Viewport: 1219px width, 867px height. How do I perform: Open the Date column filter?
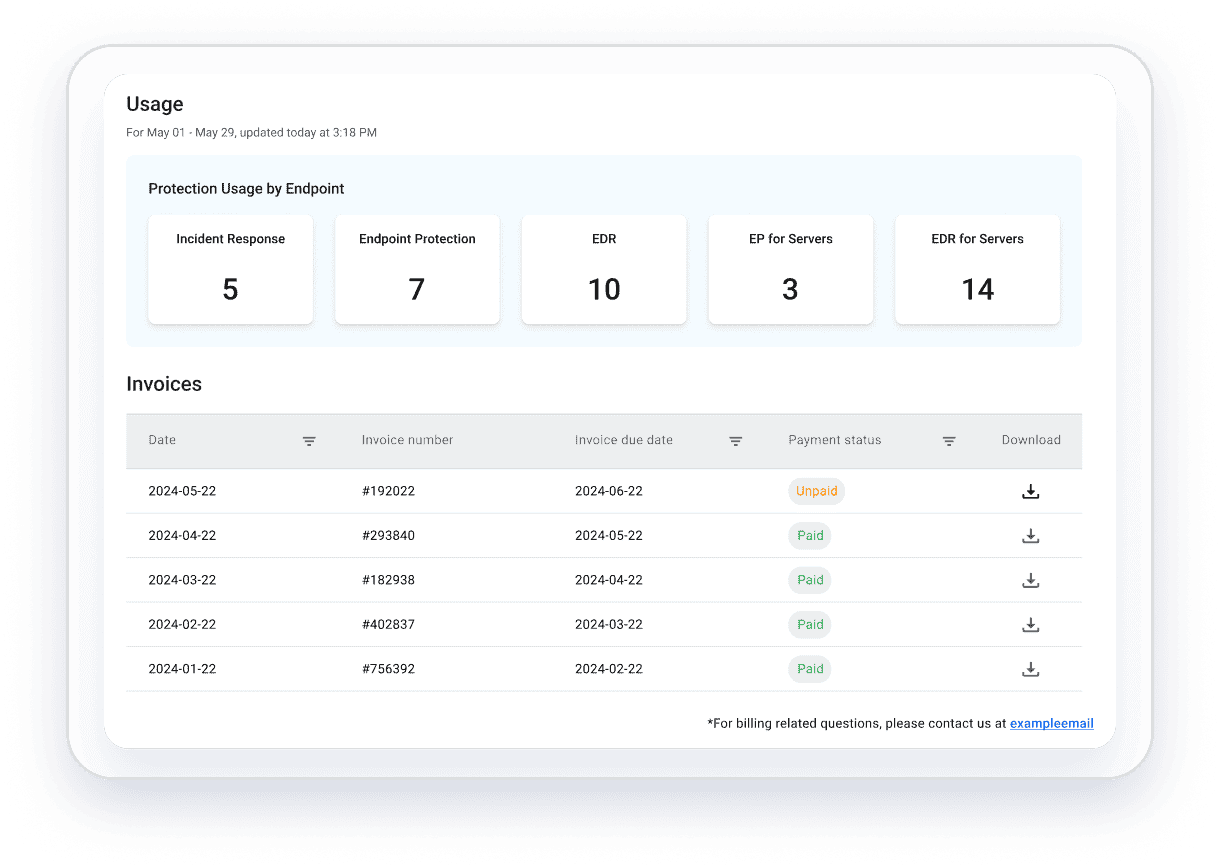point(310,441)
